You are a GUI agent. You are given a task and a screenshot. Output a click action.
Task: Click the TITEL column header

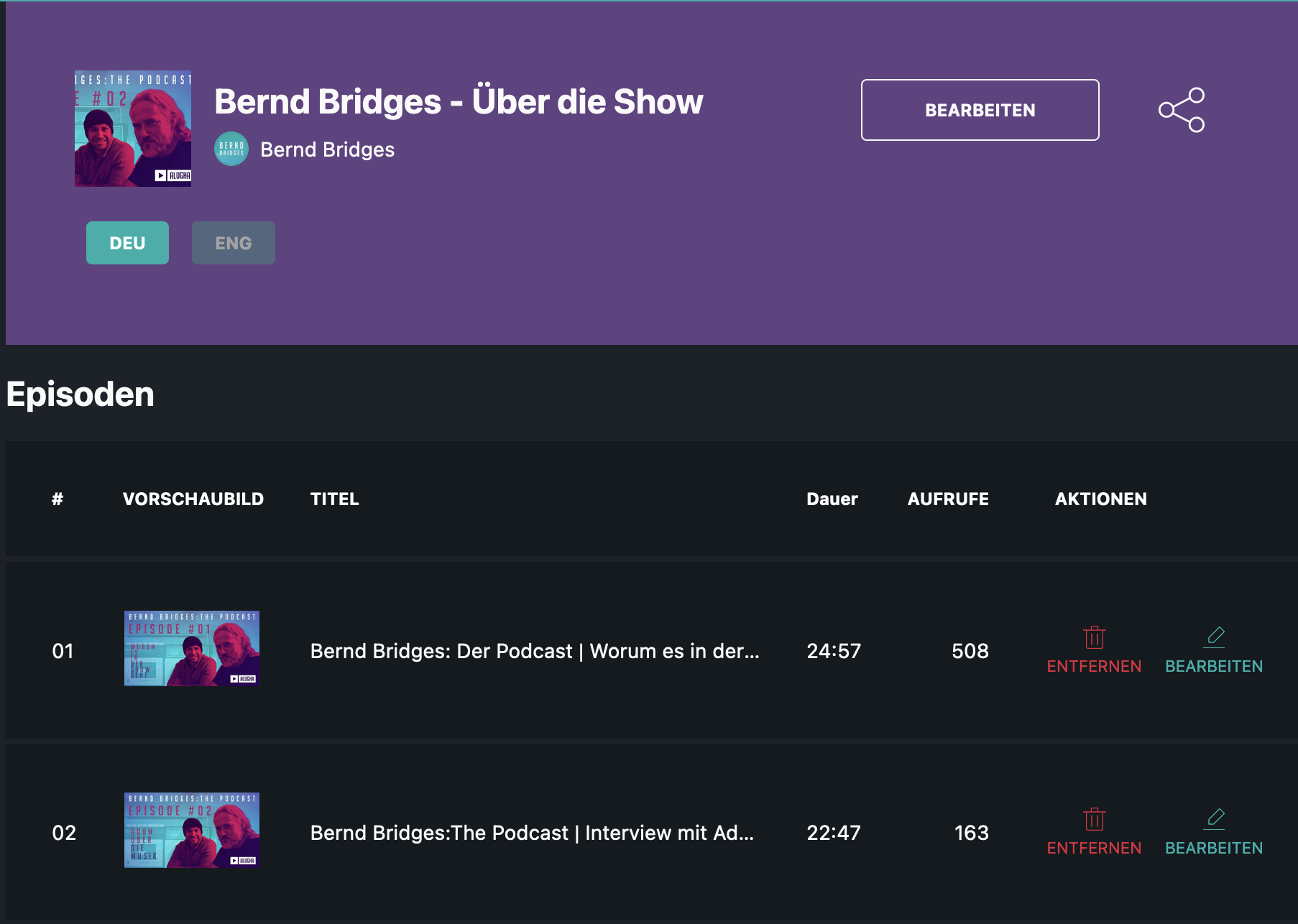tap(334, 499)
